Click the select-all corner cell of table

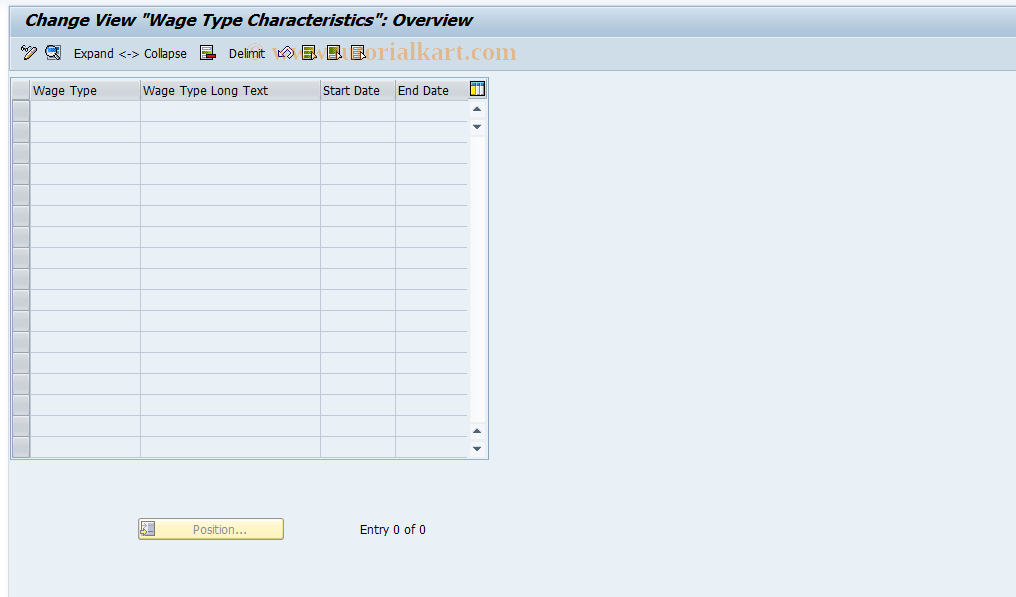(21, 91)
